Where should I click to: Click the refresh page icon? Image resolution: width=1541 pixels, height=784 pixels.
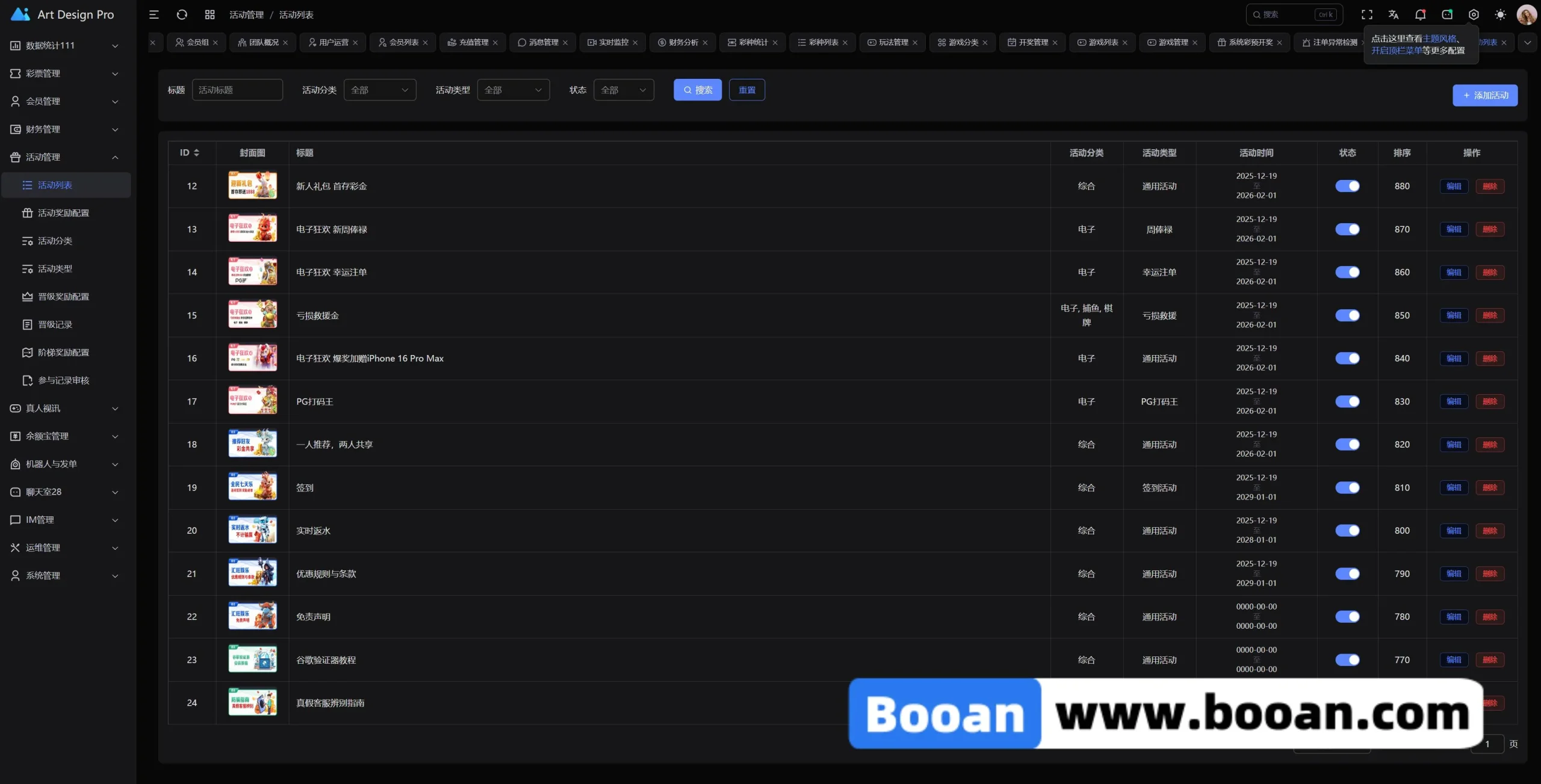(x=182, y=14)
